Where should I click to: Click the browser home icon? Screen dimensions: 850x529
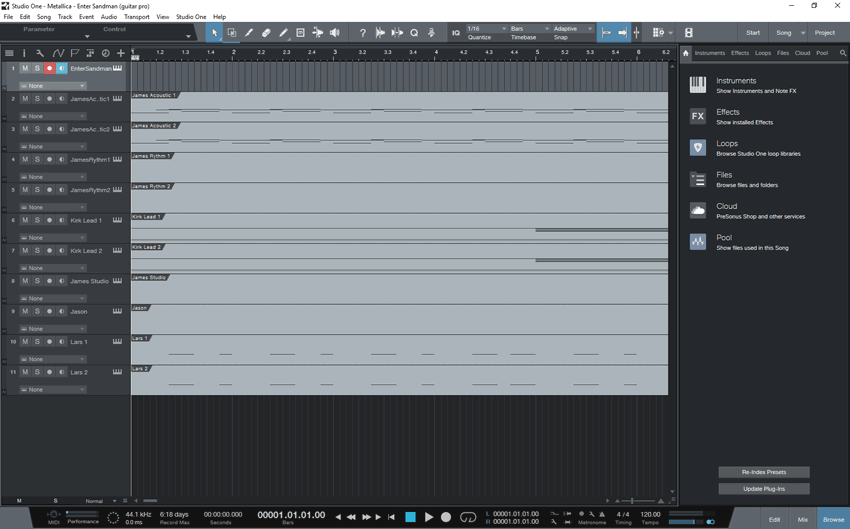pyautogui.click(x=686, y=53)
